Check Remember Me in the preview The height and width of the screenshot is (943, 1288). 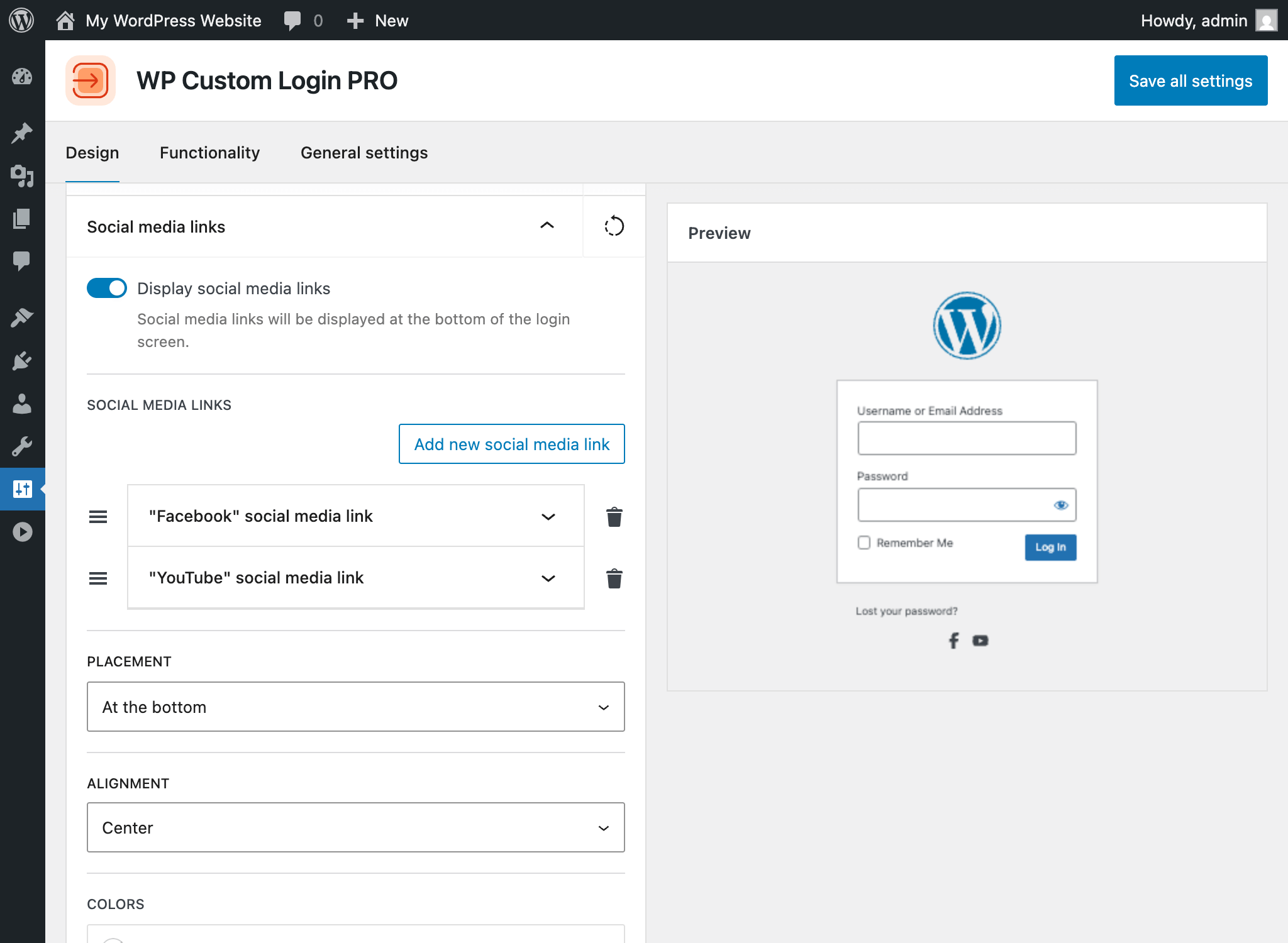tap(864, 543)
